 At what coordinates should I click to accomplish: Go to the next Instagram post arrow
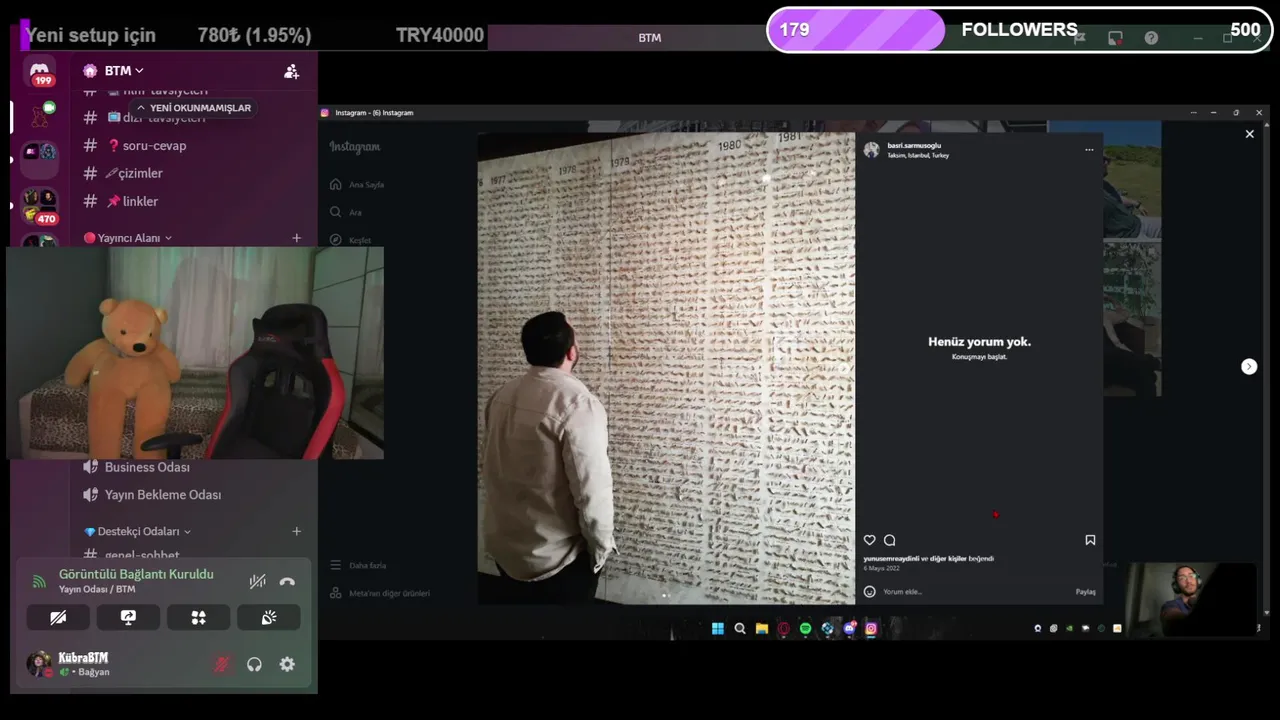click(1249, 367)
